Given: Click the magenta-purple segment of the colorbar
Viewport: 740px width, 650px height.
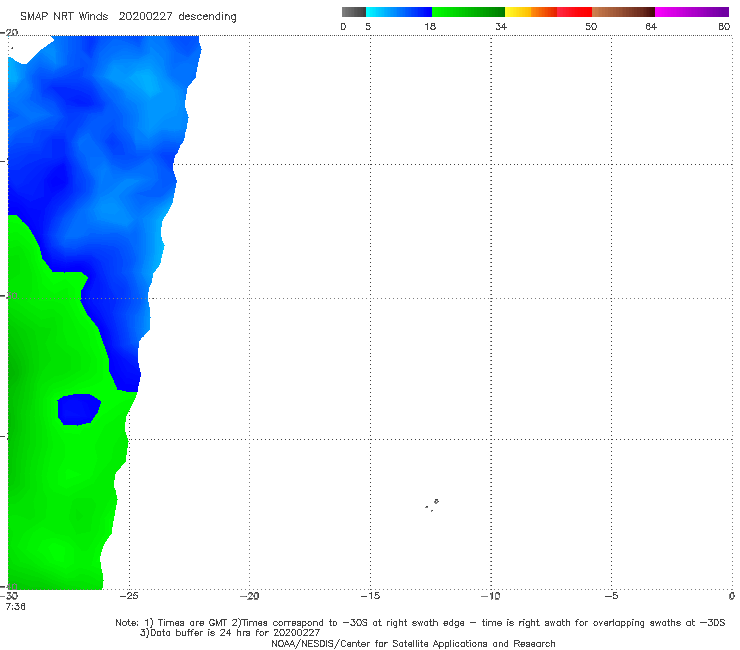Looking at the screenshot, I should point(692,12).
